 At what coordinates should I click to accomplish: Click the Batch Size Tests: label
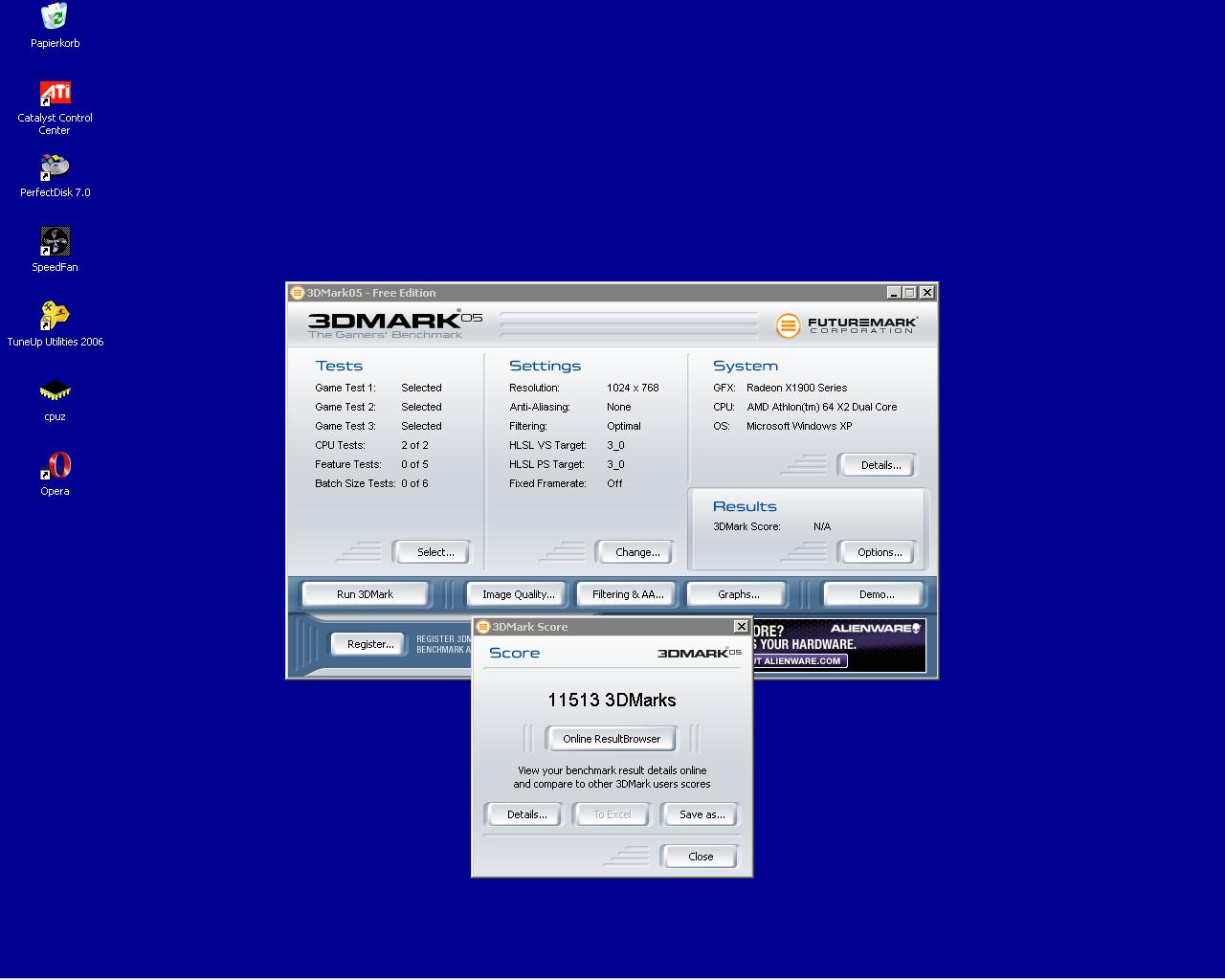click(x=355, y=483)
